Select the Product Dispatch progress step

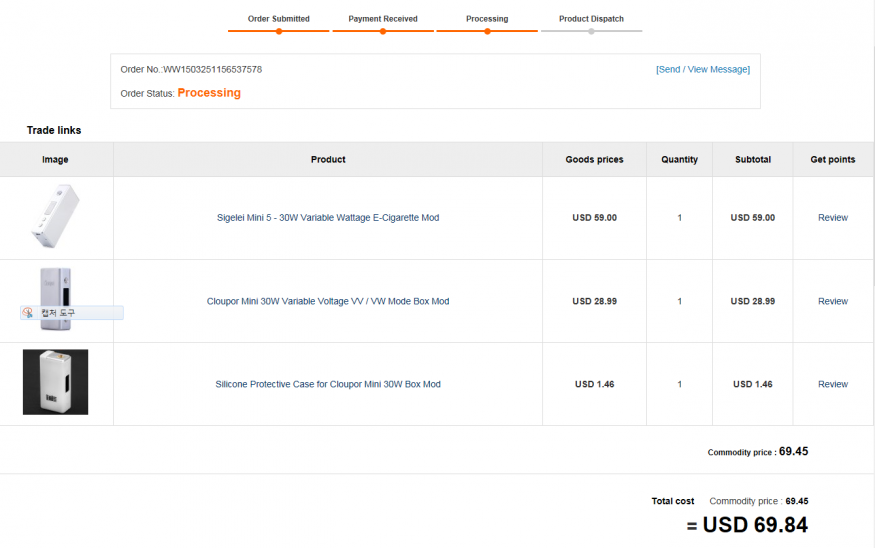pyautogui.click(x=592, y=23)
